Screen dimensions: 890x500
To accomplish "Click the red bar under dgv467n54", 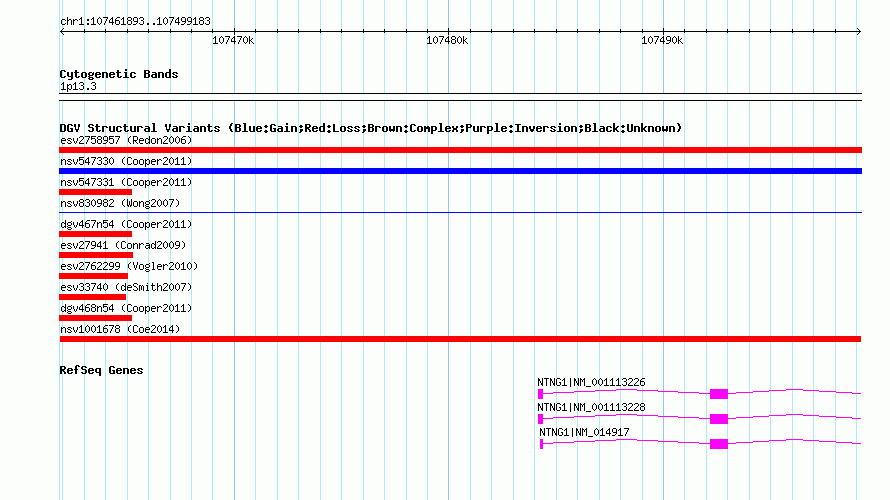I will click(95, 234).
